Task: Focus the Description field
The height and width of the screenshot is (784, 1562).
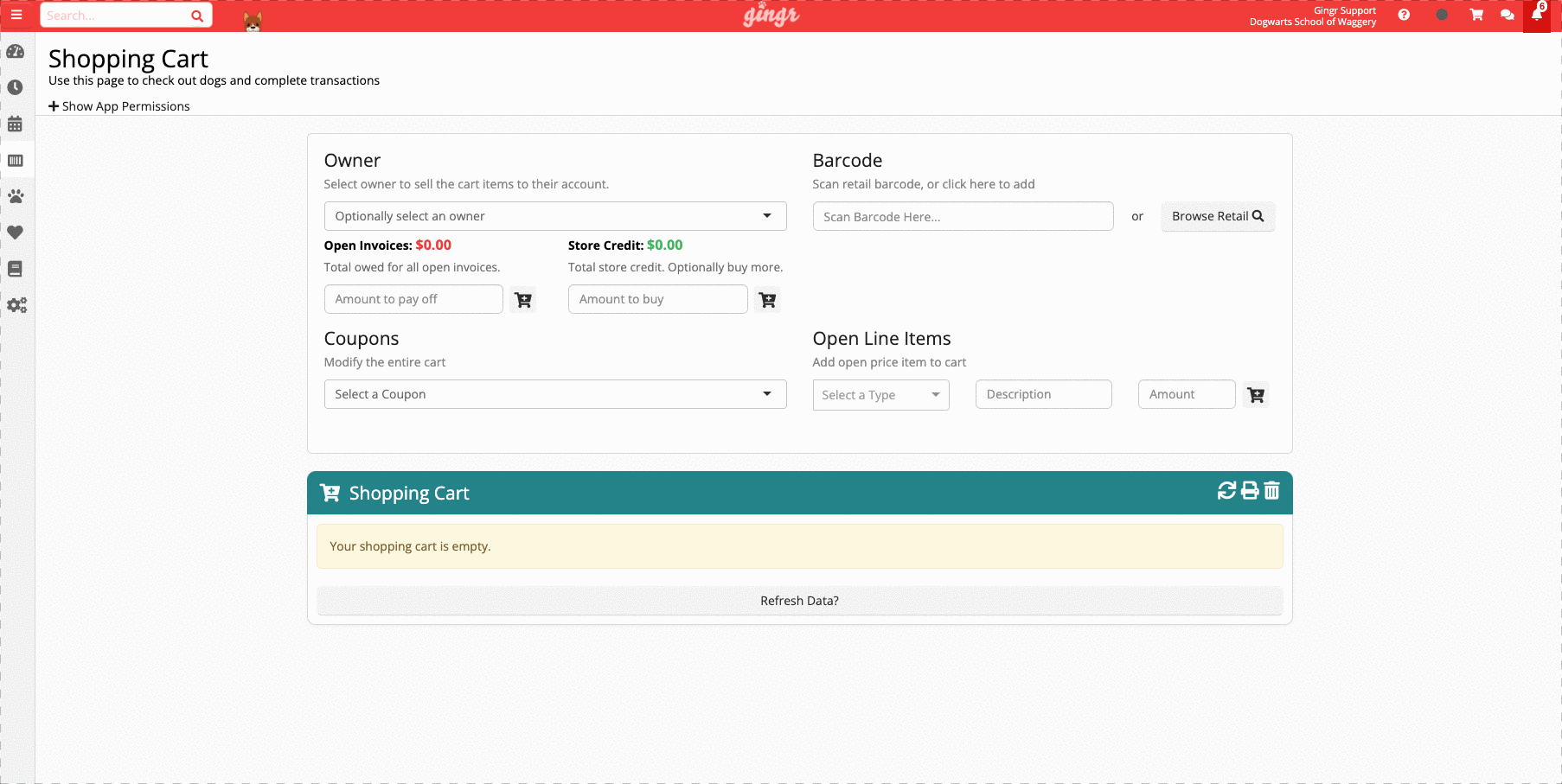Action: 1043,394
